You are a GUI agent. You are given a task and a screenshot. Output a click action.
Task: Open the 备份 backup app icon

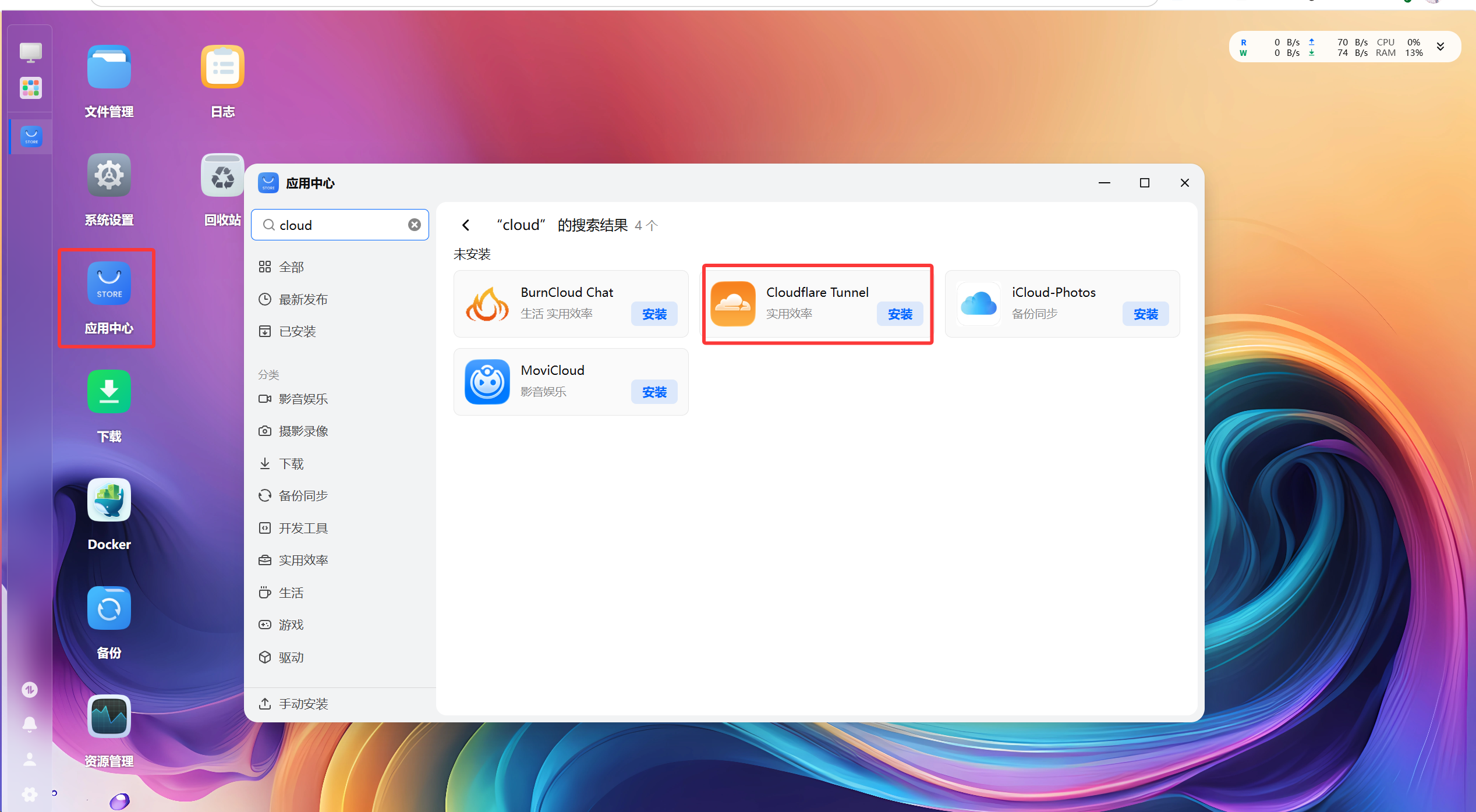pos(109,609)
